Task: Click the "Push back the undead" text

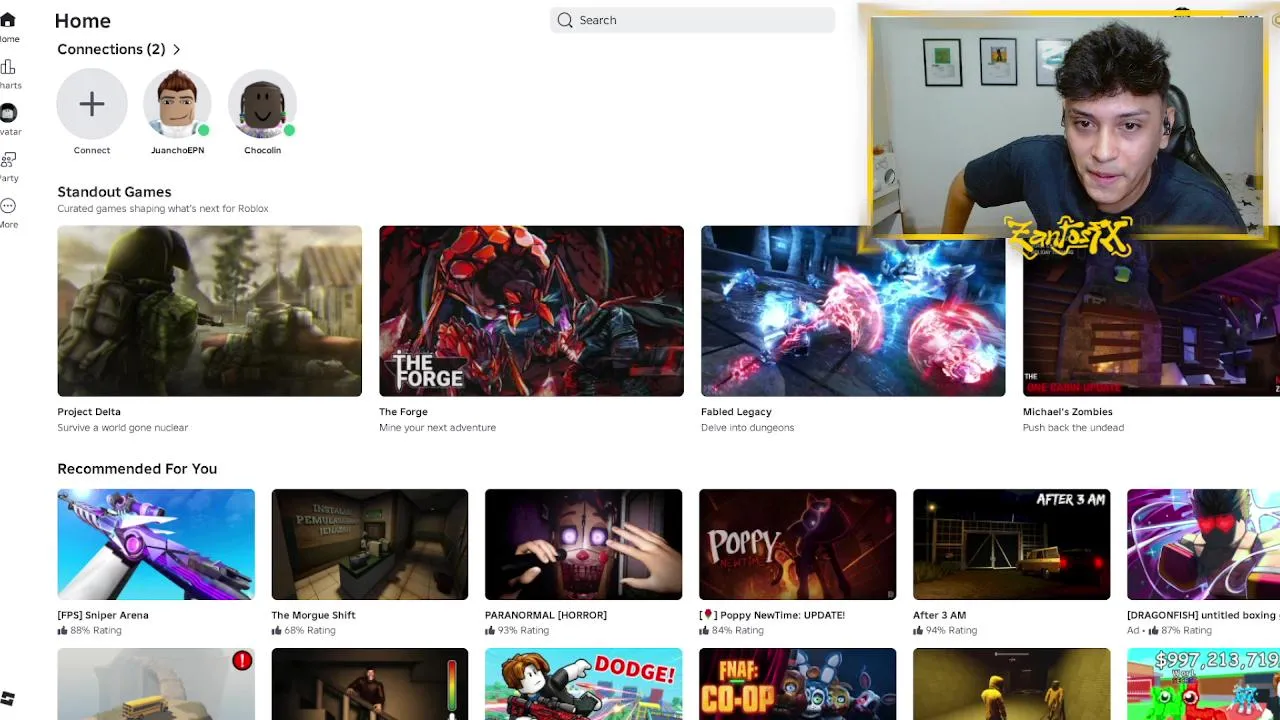Action: point(1073,428)
